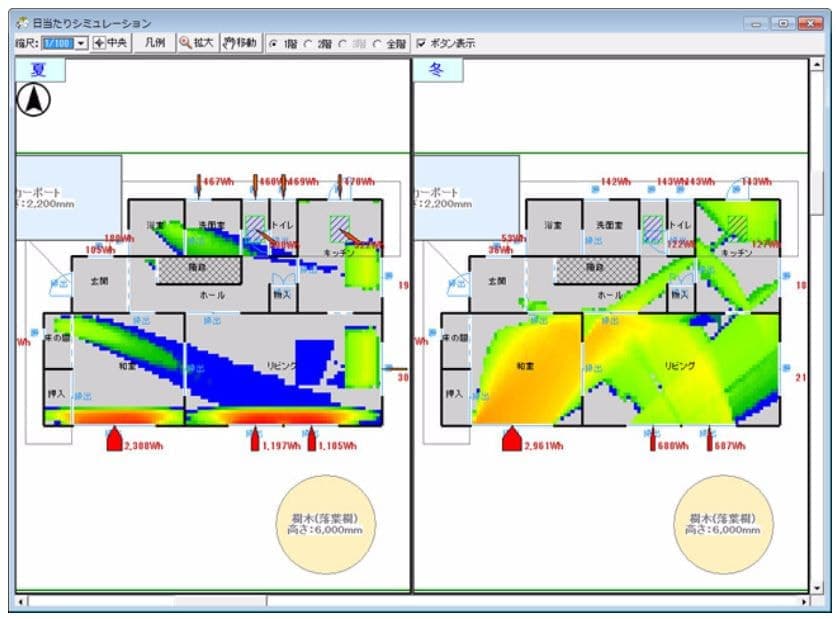The width and height of the screenshot is (838, 619).
Task: Select the 1階 floor radio button
Action: pos(274,44)
